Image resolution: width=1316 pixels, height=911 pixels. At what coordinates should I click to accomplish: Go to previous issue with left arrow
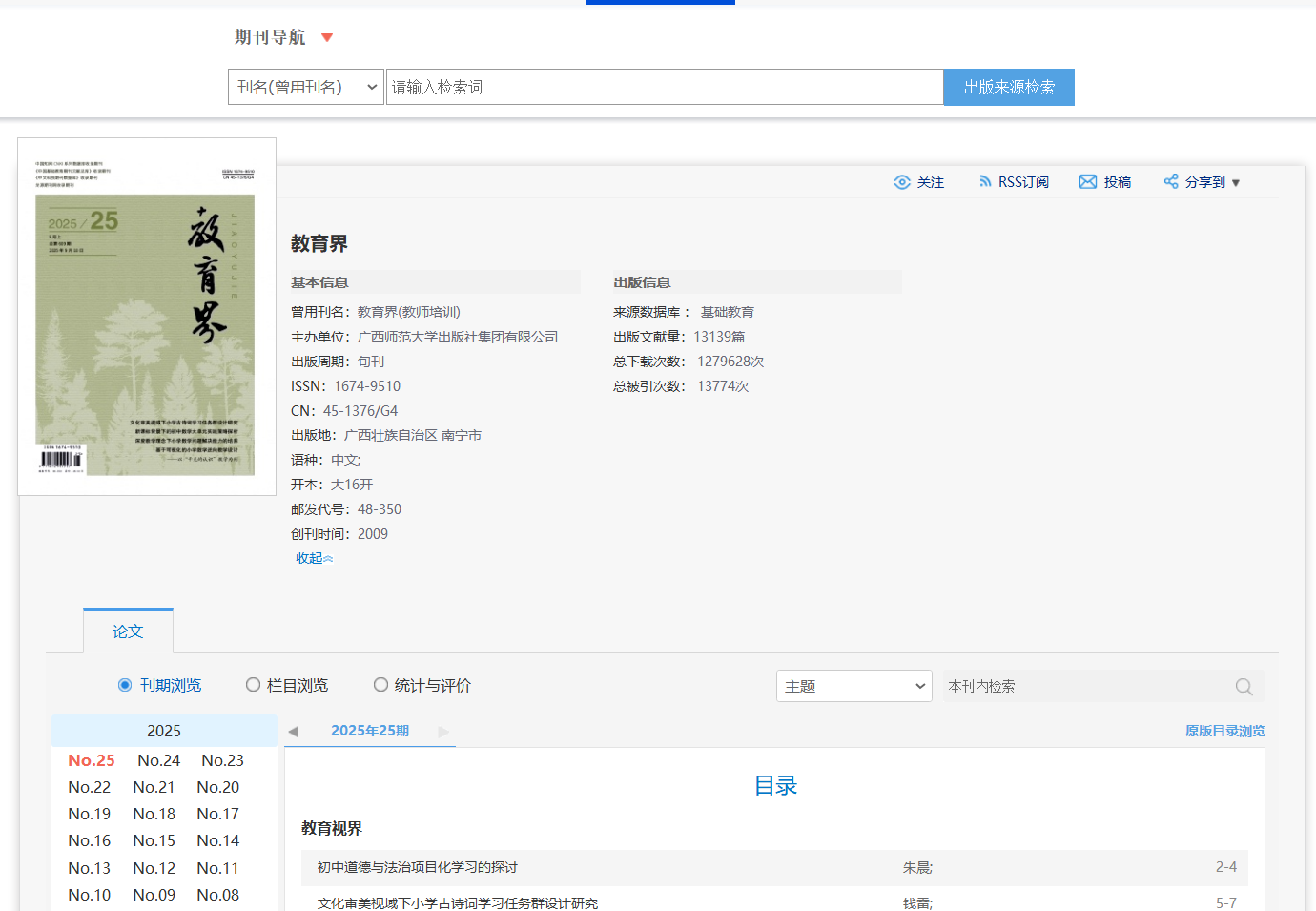point(294,732)
